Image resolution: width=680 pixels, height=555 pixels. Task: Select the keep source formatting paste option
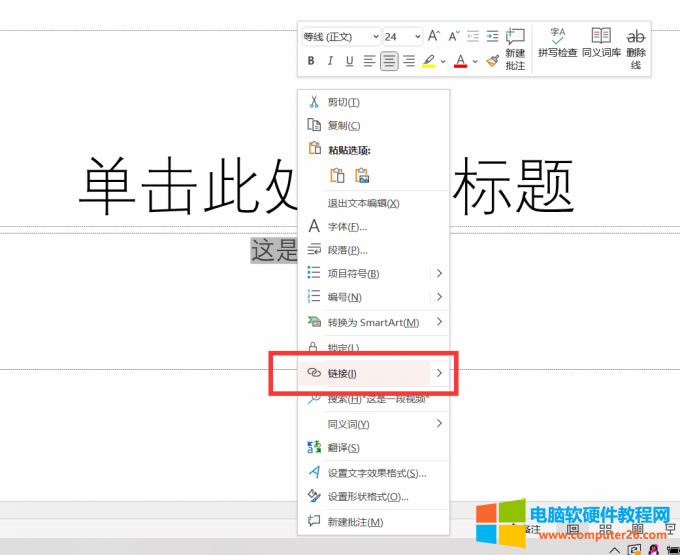(338, 176)
